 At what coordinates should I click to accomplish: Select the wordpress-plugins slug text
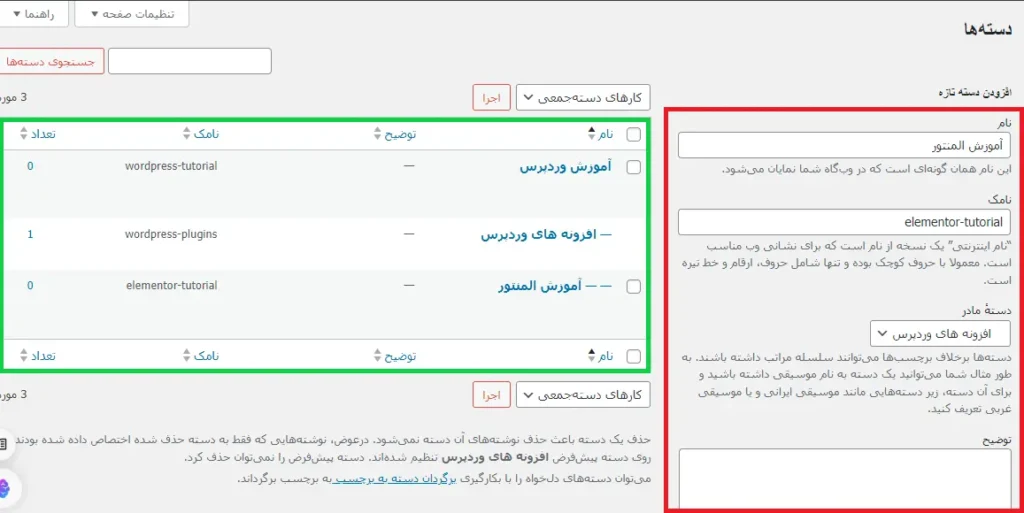pos(171,234)
